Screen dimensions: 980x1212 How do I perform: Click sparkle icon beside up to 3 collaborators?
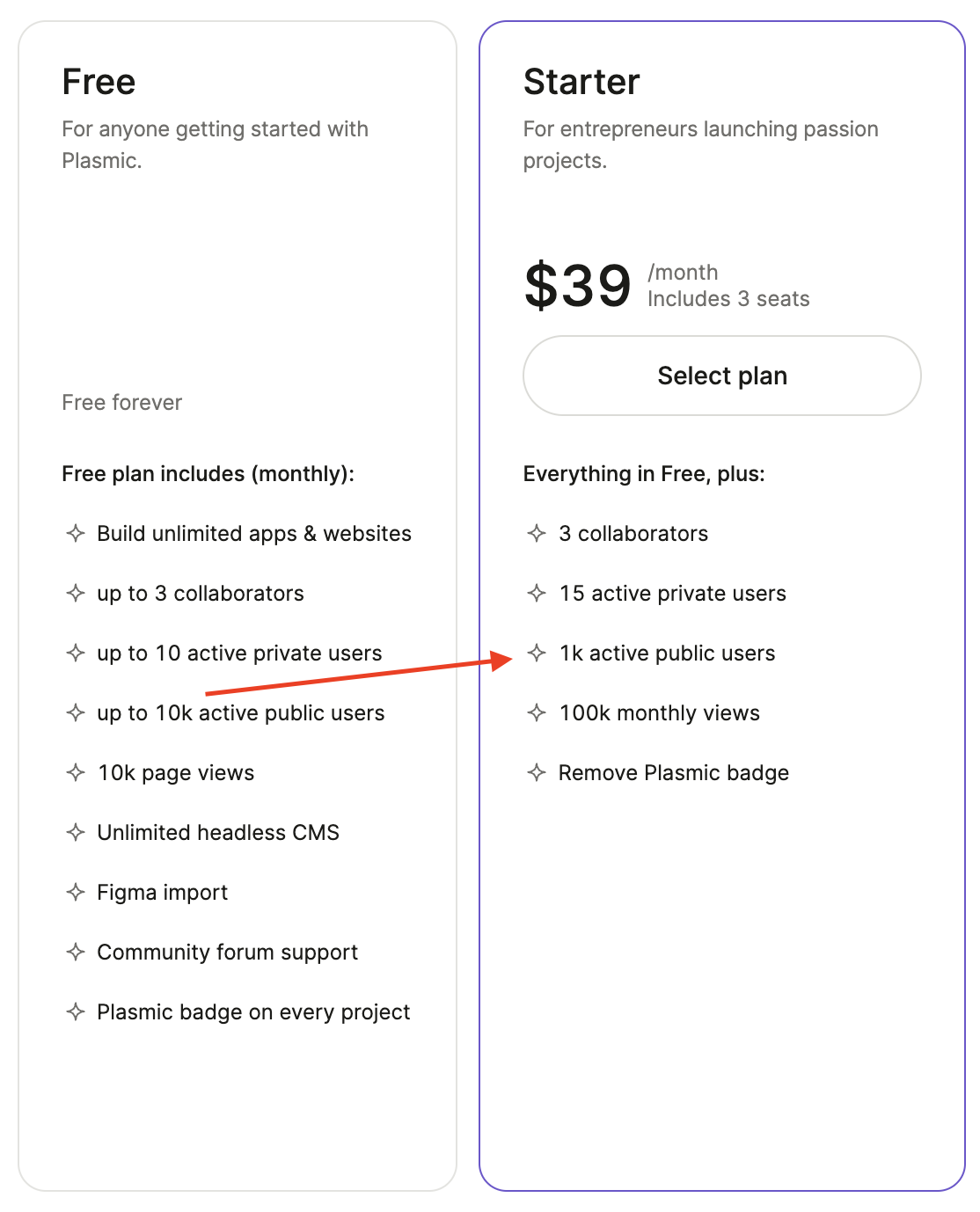pyautogui.click(x=76, y=593)
